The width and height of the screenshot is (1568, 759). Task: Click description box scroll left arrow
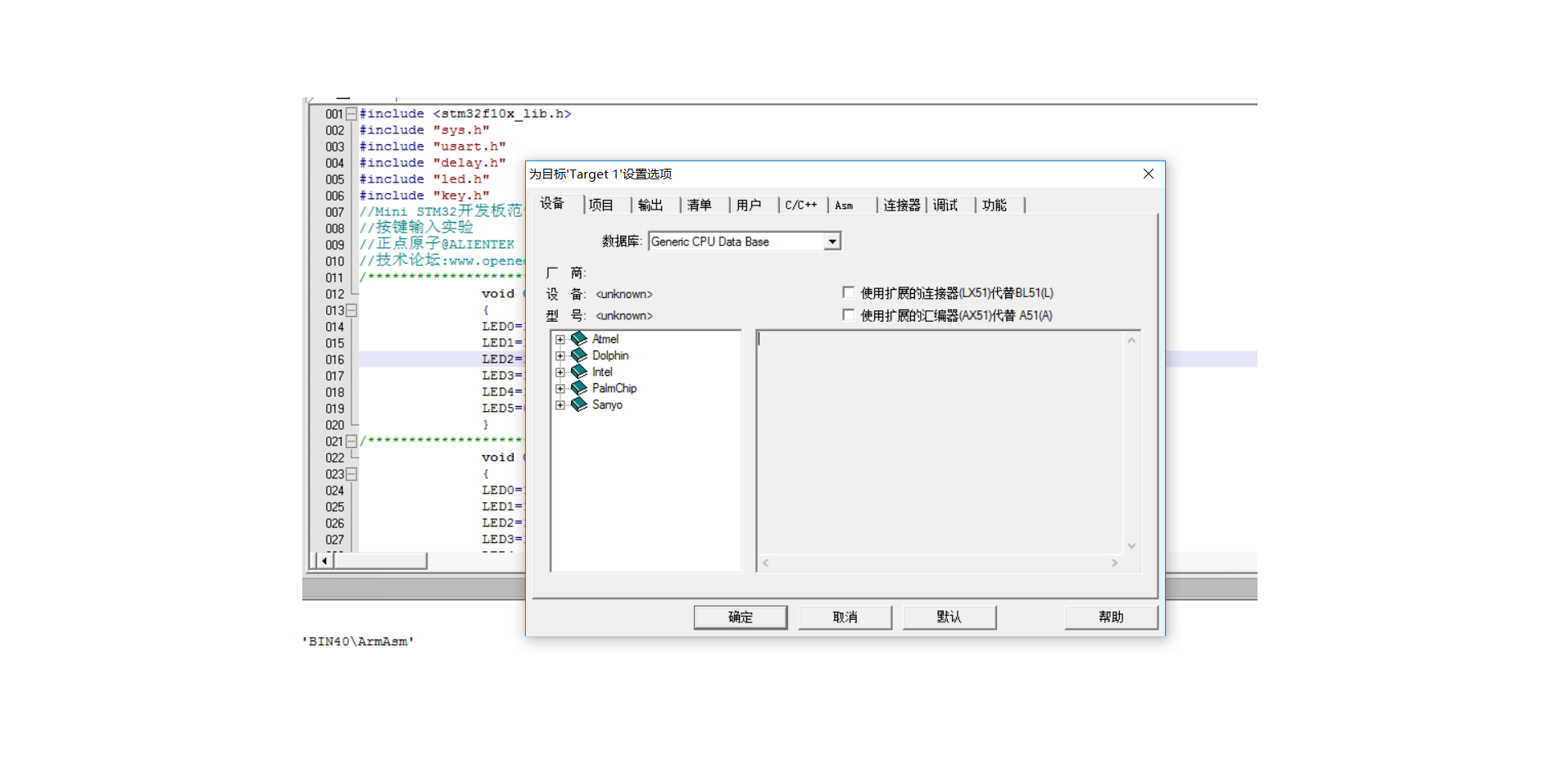tap(766, 563)
